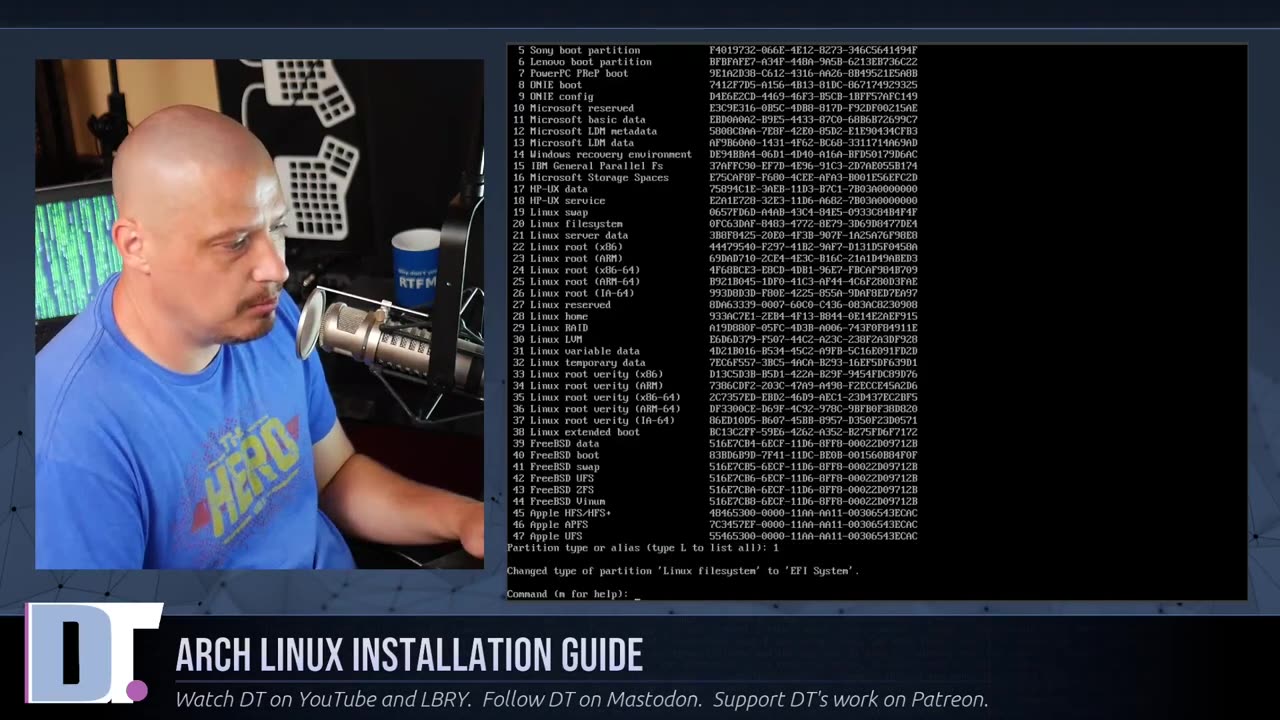Select row 21 'Linux server data'
Image resolution: width=1280 pixels, height=720 pixels.
(x=715, y=235)
